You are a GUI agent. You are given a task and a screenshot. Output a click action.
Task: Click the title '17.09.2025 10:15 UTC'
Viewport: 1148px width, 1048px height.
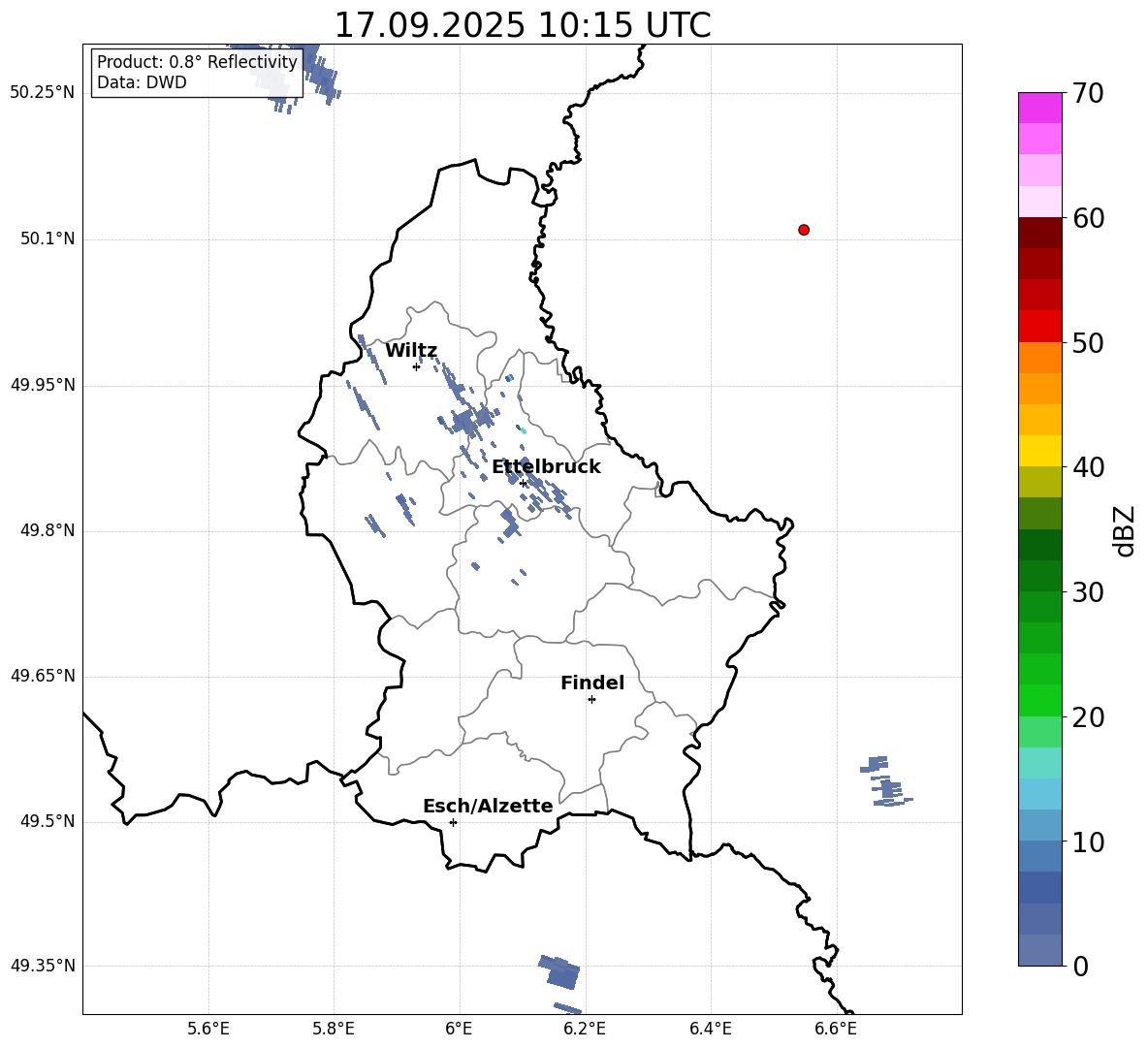pyautogui.click(x=522, y=25)
